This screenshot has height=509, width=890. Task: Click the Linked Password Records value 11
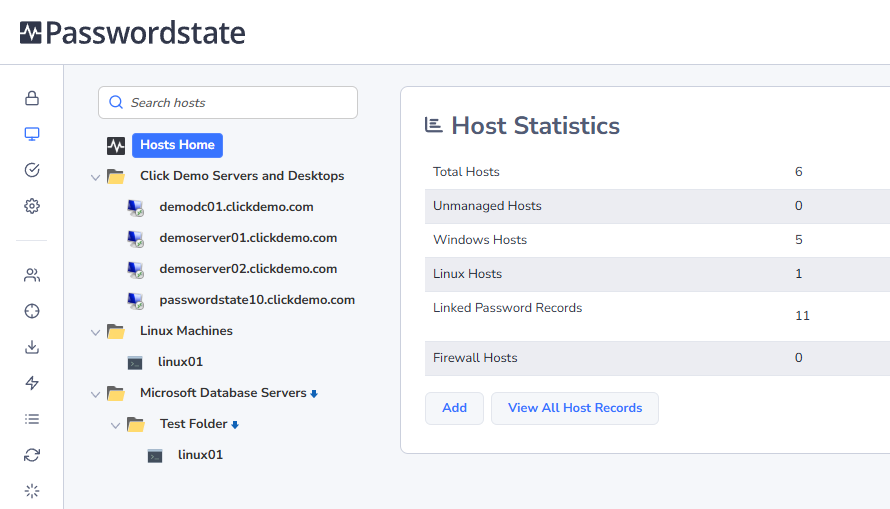point(802,316)
